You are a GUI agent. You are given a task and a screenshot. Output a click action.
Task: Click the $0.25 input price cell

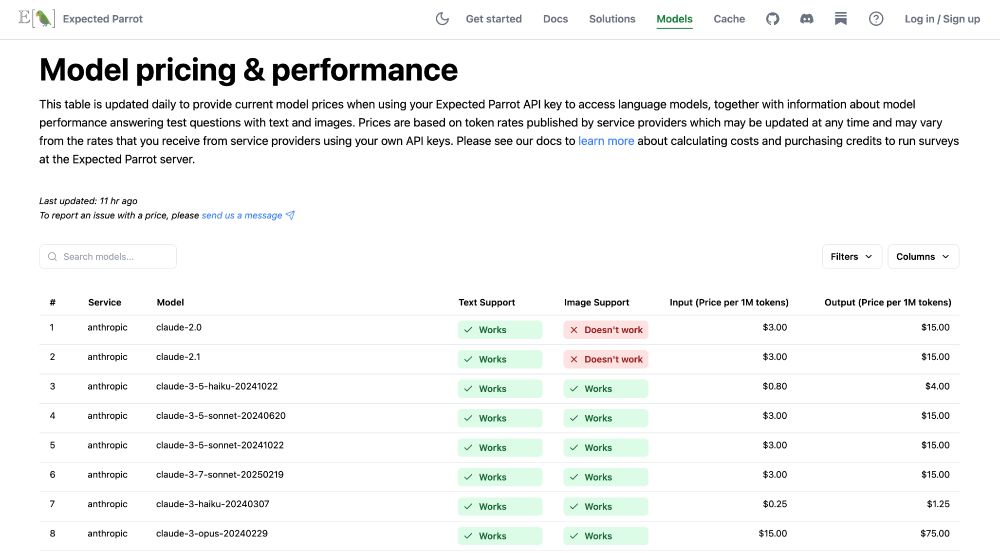775,504
